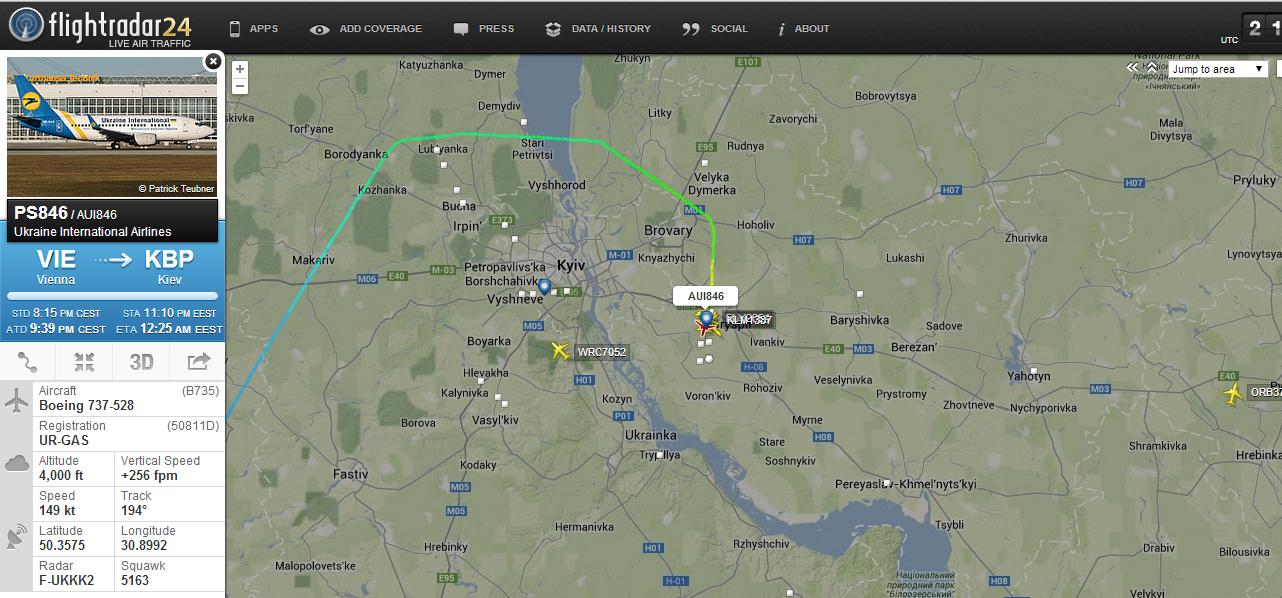The height and width of the screenshot is (598, 1282).
Task: Zoom out the map with minus button
Action: pos(239,87)
